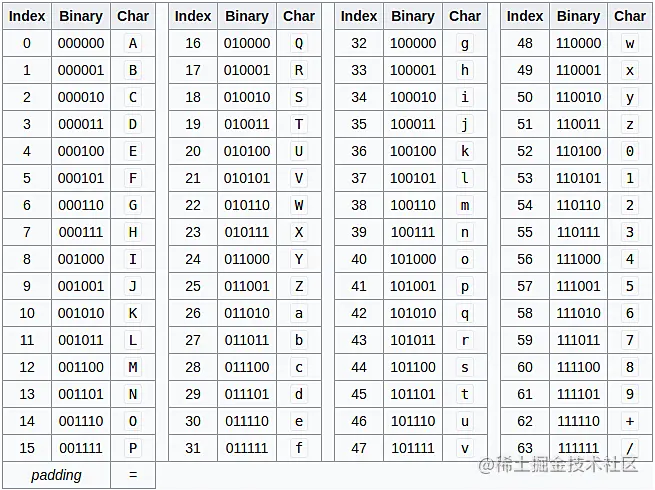Viewport: 655px width, 490px height.
Task: Select binary value 011111
Action: point(247,448)
